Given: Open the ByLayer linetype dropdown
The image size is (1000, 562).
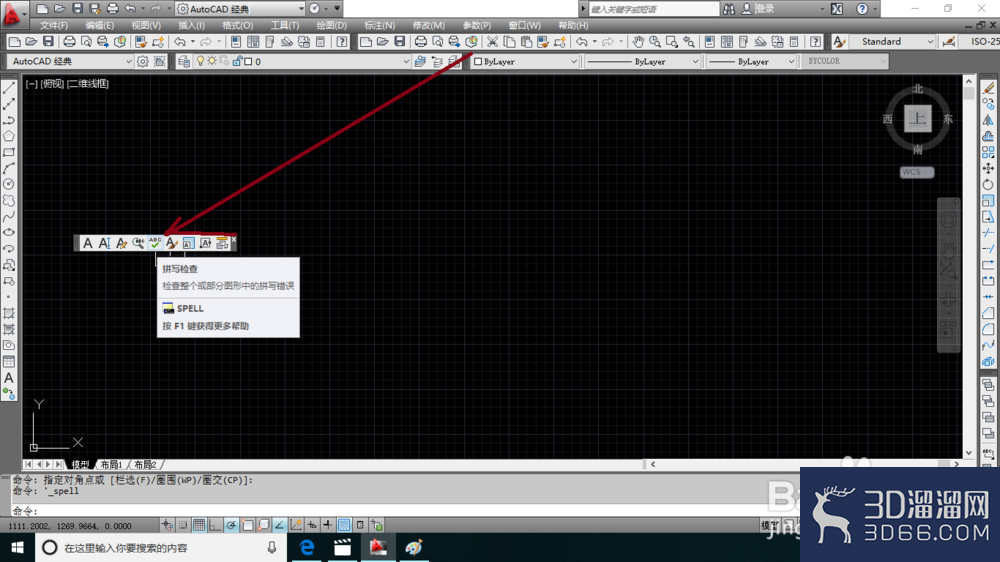Looking at the screenshot, I should click(695, 62).
